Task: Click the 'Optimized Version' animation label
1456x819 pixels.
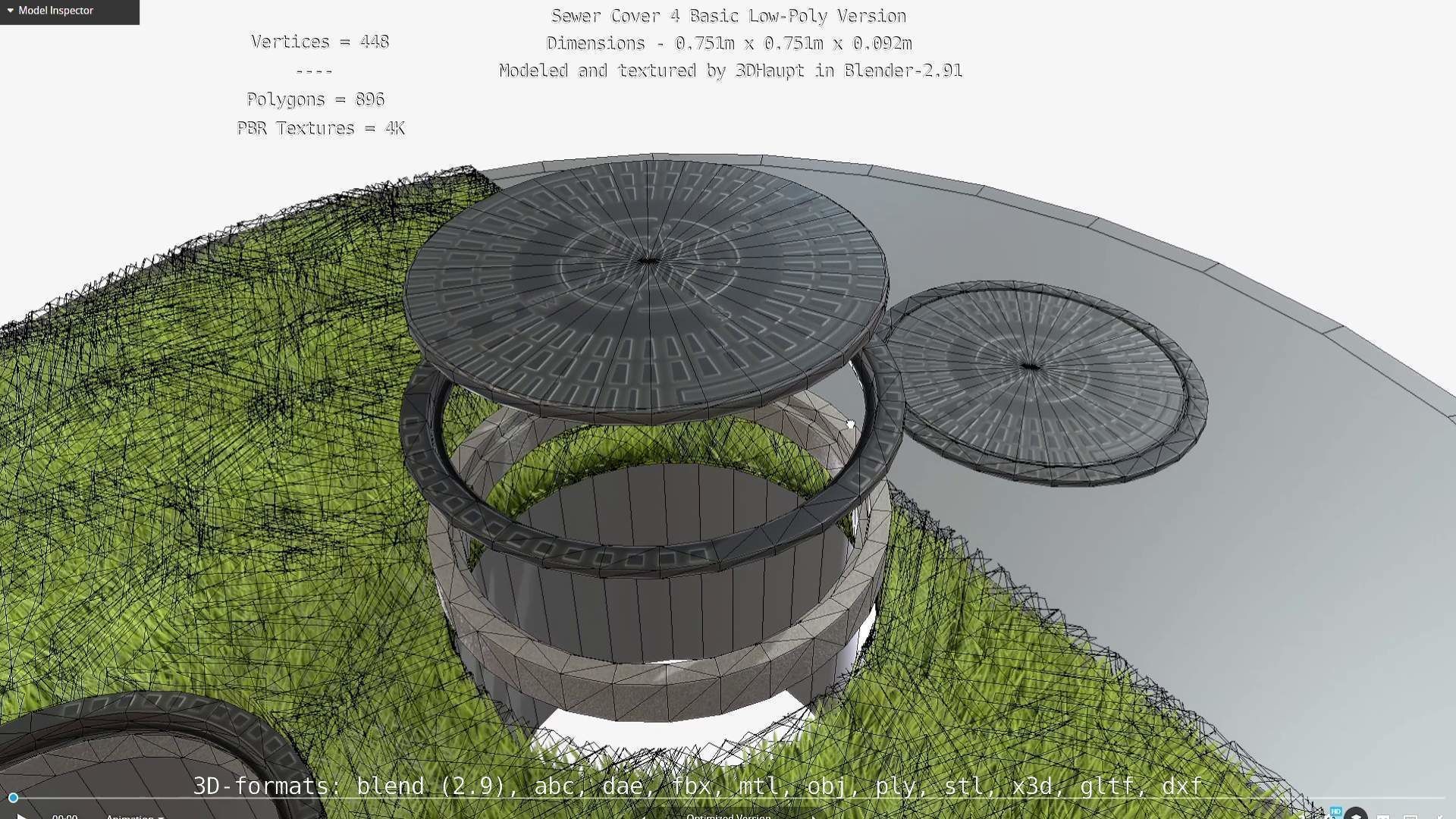Action: [728, 816]
